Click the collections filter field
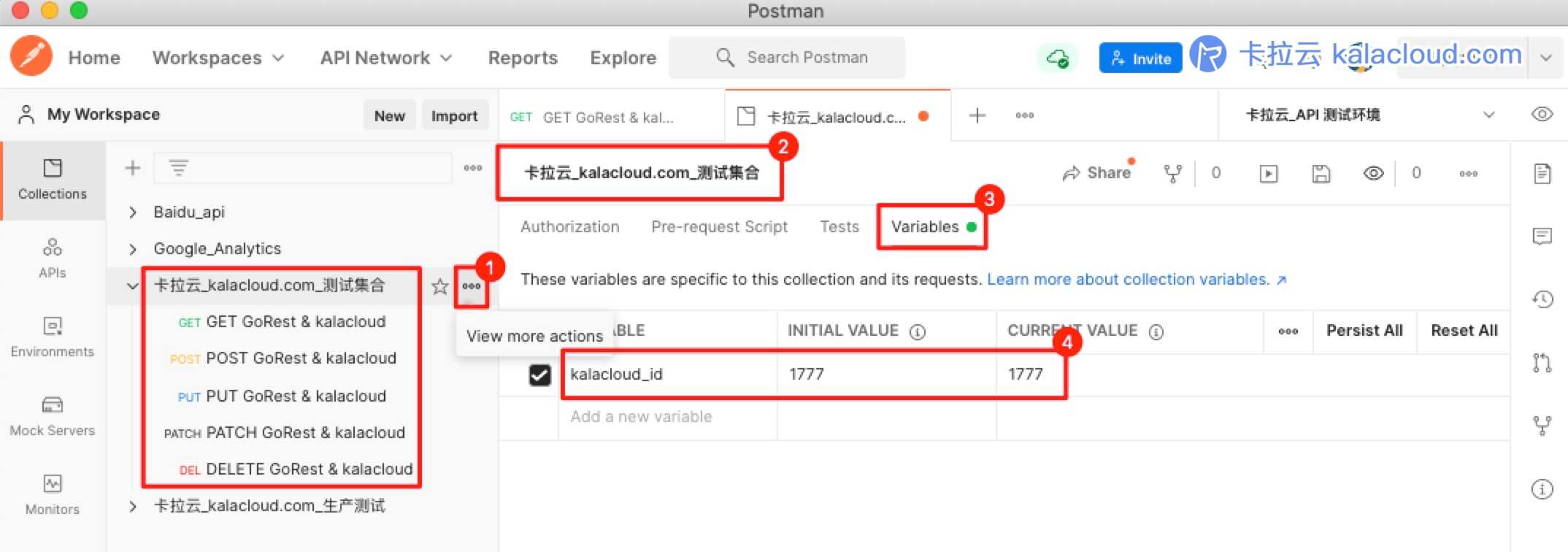Image resolution: width=1568 pixels, height=552 pixels. point(303,168)
